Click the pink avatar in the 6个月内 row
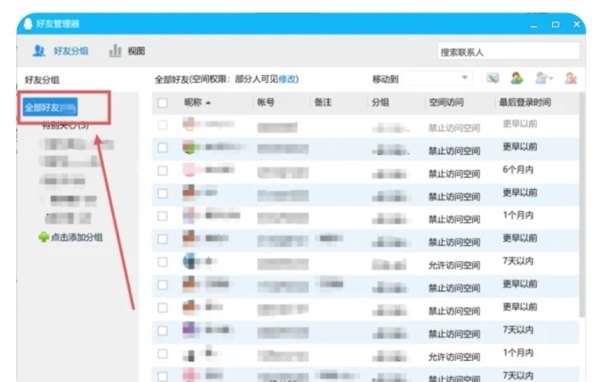The image size is (612, 382). pyautogui.click(x=189, y=170)
